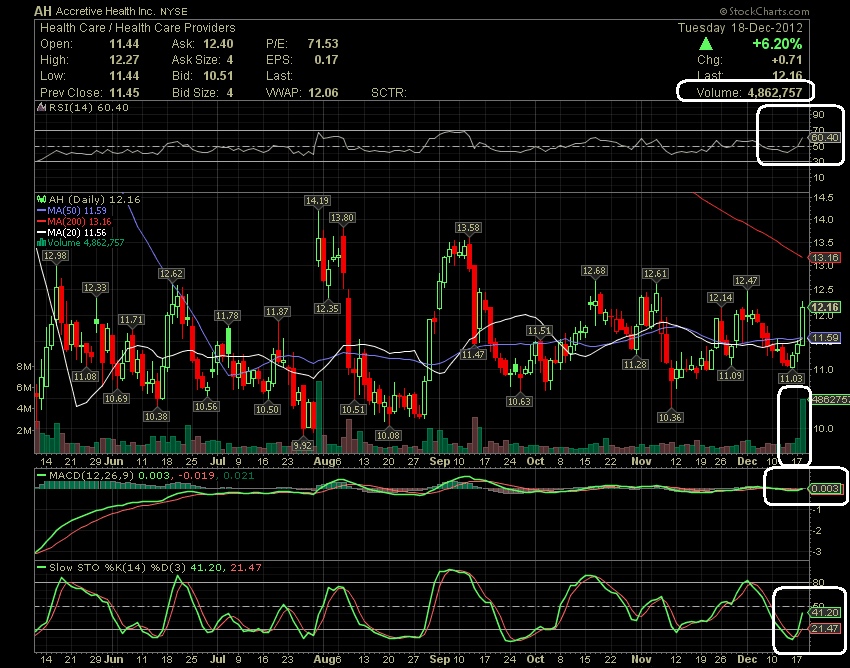Click the tall latest green volume bar
Viewport: 850px width, 668px height.
click(x=803, y=426)
